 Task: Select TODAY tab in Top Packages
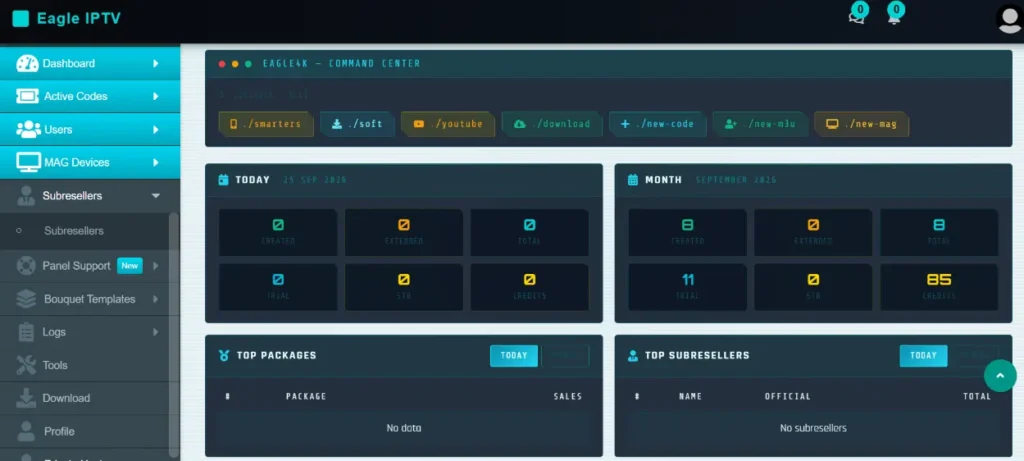(514, 356)
